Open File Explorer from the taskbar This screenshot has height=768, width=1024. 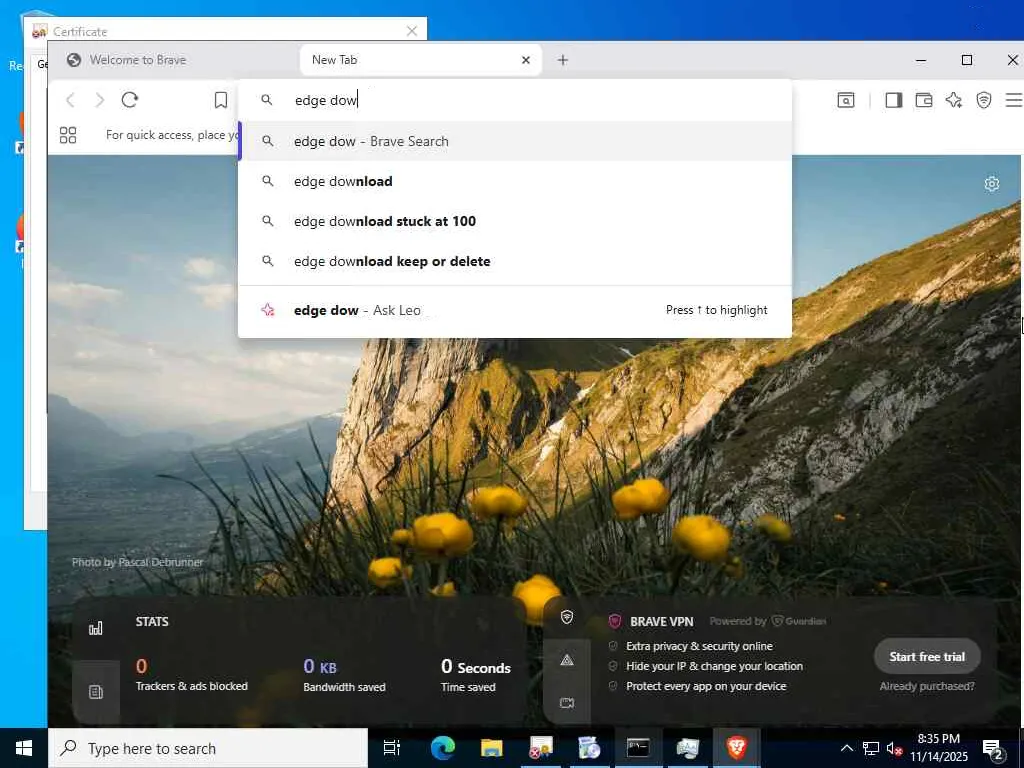pyautogui.click(x=492, y=748)
